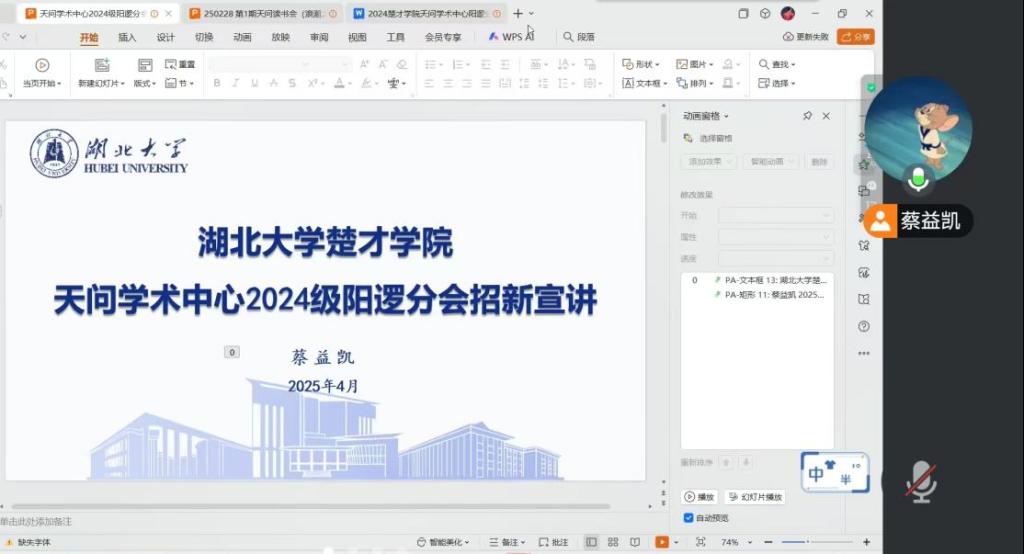
Task: Click the slide sorter view icon in status bar
Action: click(x=613, y=542)
